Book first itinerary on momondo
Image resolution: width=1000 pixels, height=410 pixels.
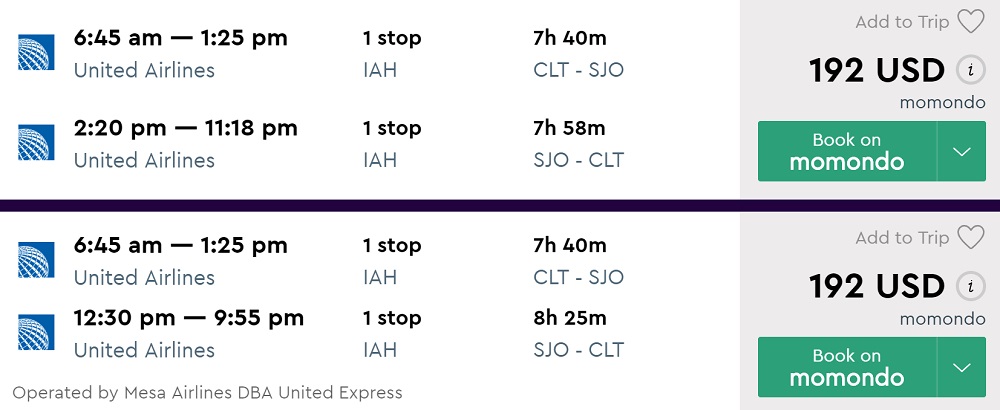[x=846, y=151]
